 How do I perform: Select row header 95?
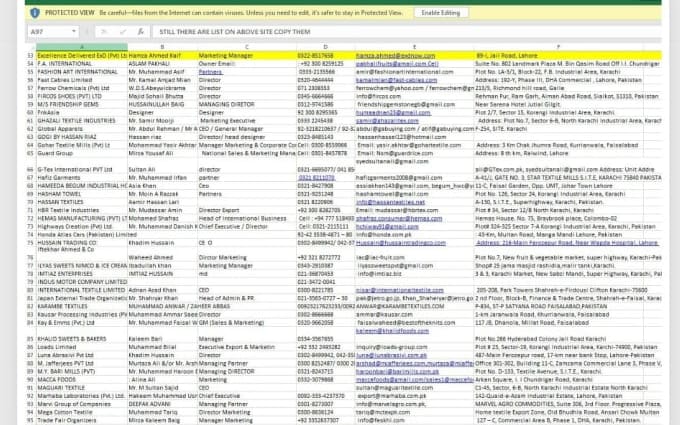(x=30, y=420)
